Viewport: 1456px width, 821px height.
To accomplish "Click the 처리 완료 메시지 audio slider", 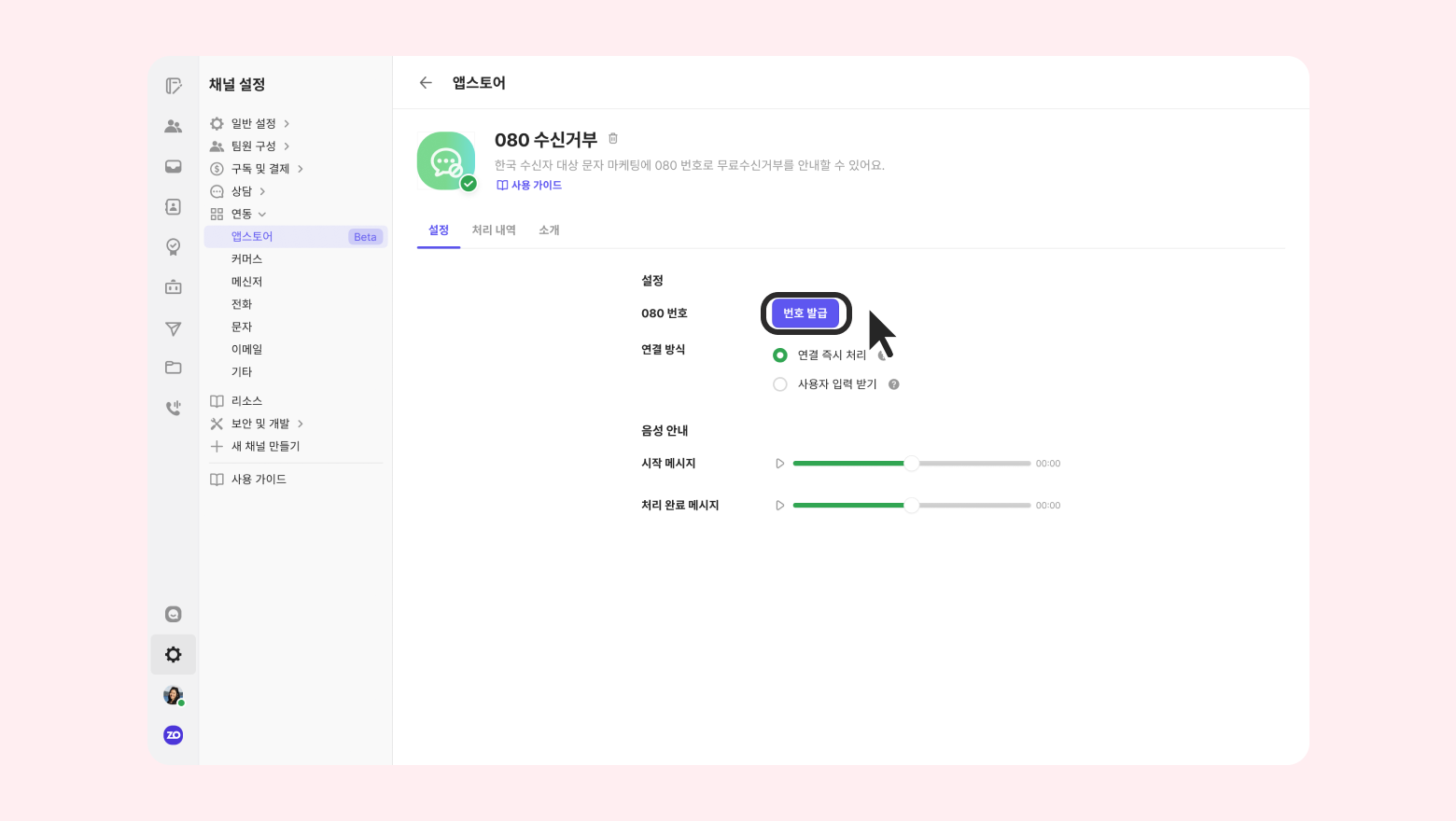I will click(x=912, y=506).
